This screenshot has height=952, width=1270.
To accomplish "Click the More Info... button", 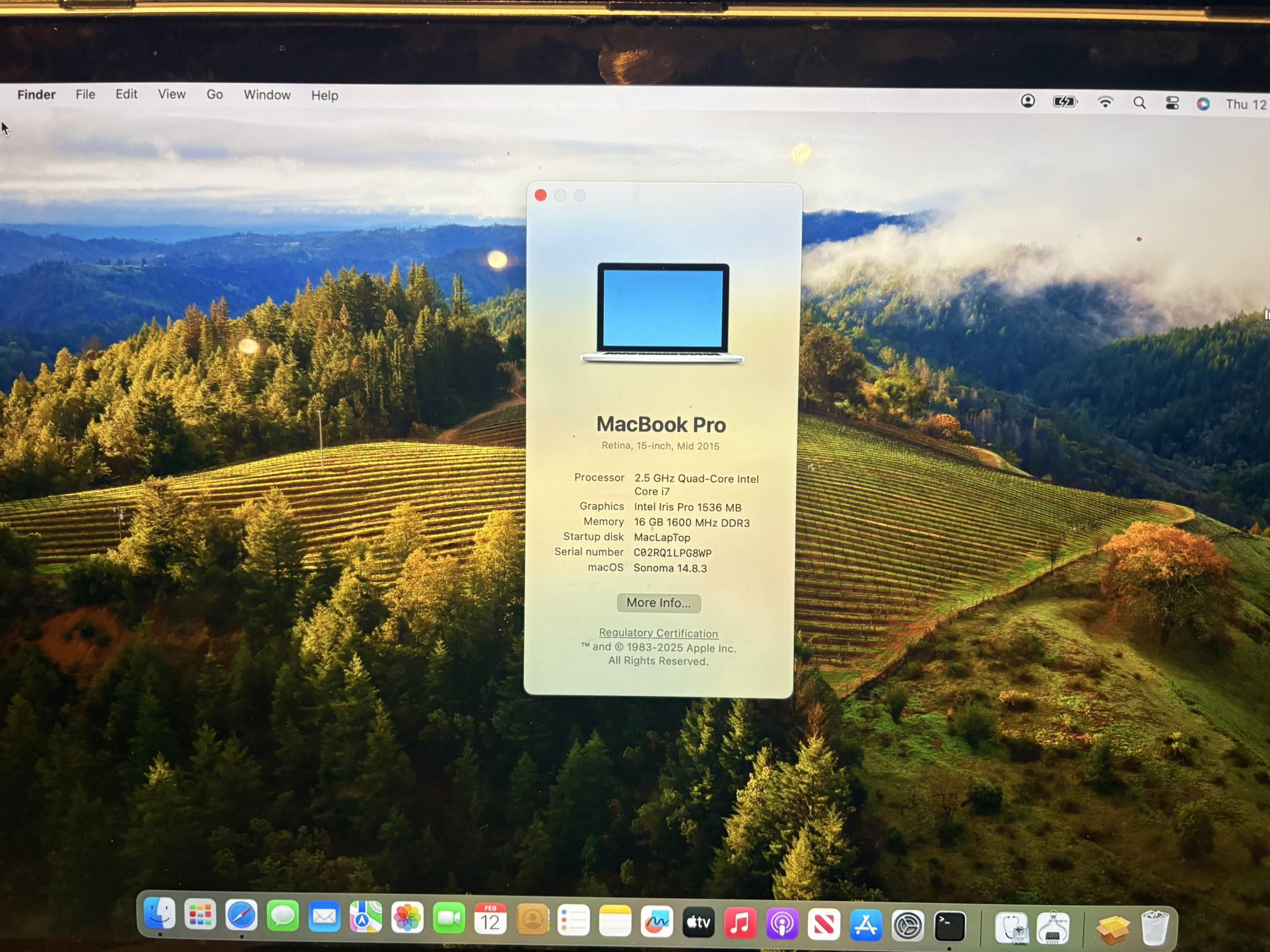I will 659,603.
